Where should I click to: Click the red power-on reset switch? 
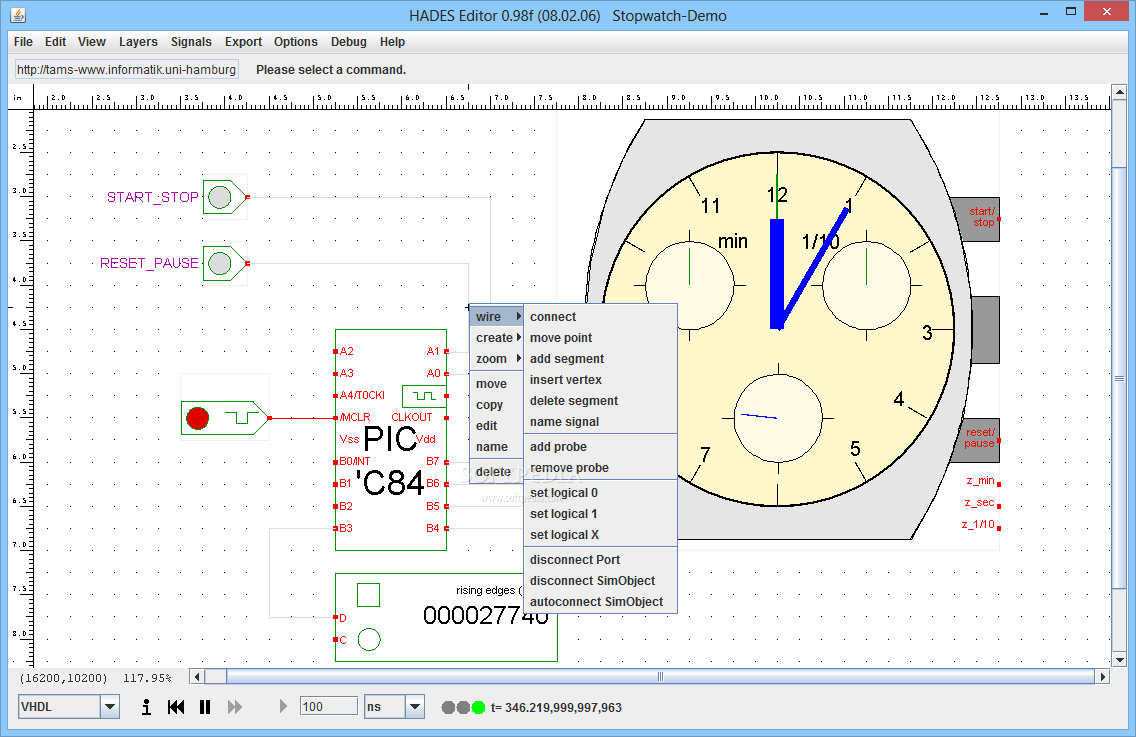click(197, 418)
